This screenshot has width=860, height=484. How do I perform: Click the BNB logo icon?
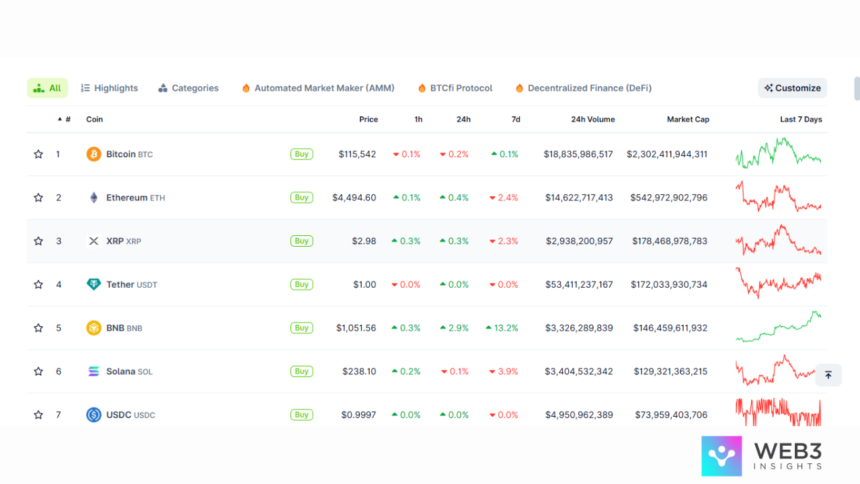pos(94,328)
